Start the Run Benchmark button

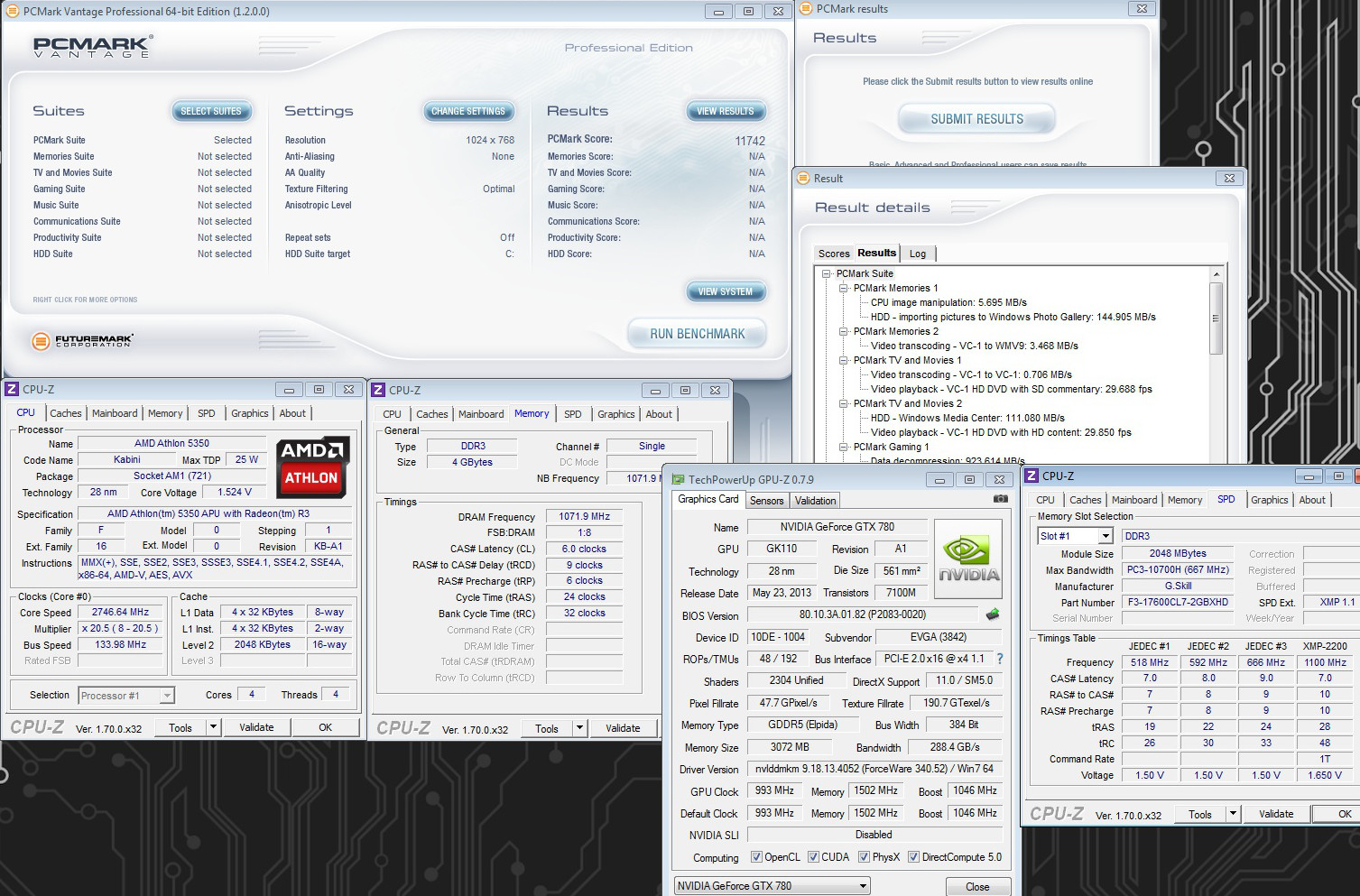698,334
